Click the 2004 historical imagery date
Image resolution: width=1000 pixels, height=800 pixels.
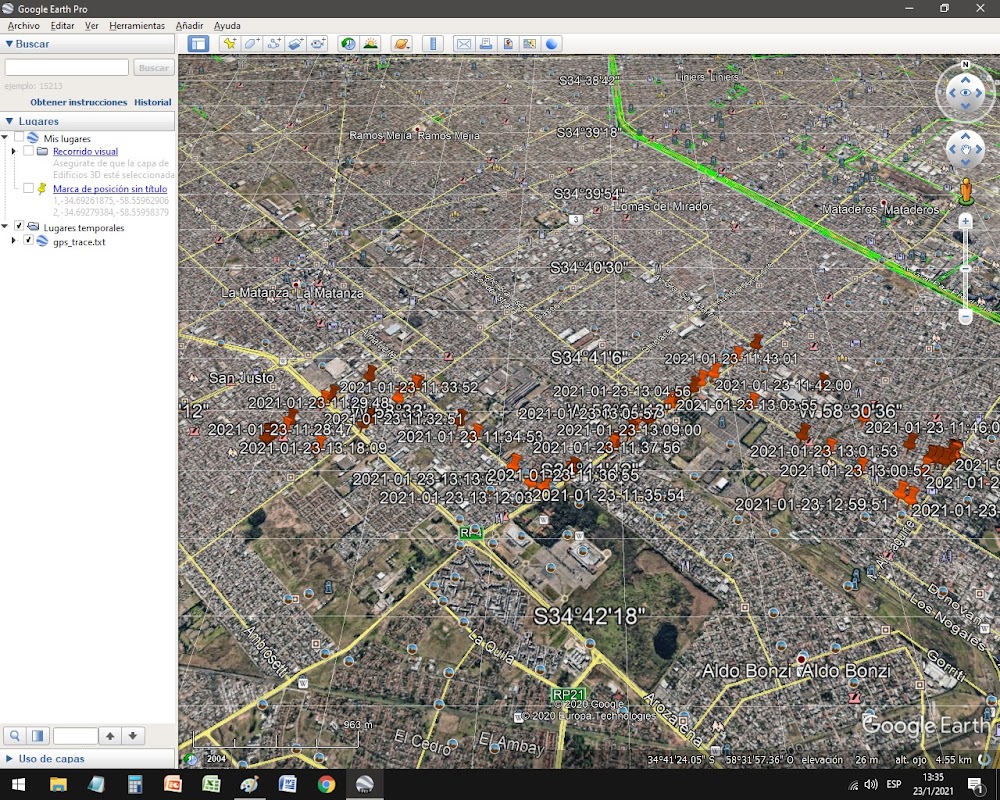point(216,759)
